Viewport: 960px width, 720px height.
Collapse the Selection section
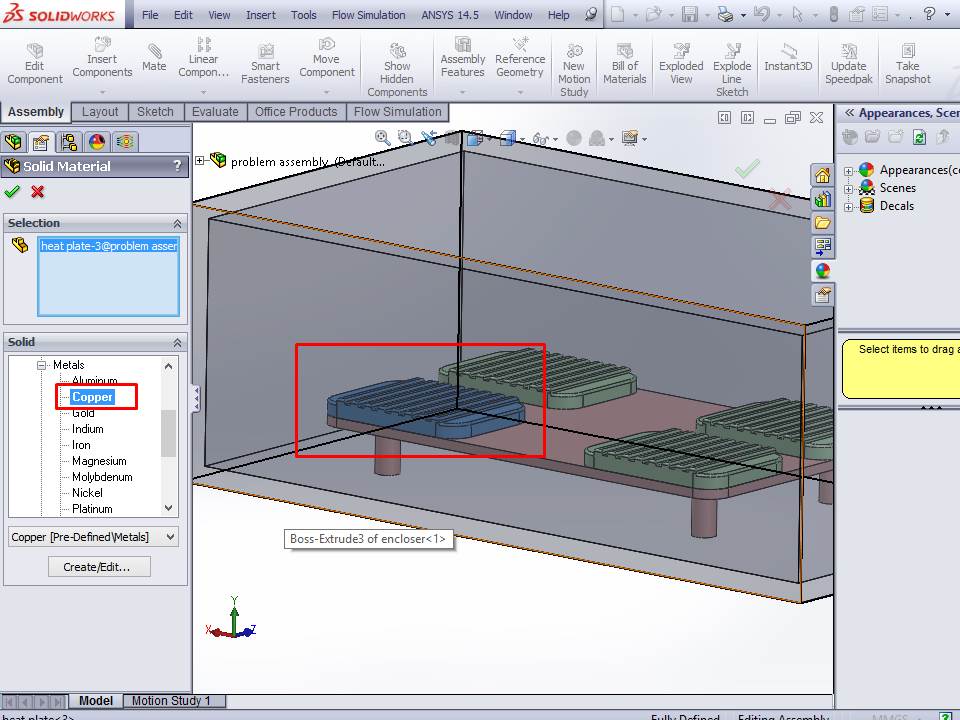(178, 223)
